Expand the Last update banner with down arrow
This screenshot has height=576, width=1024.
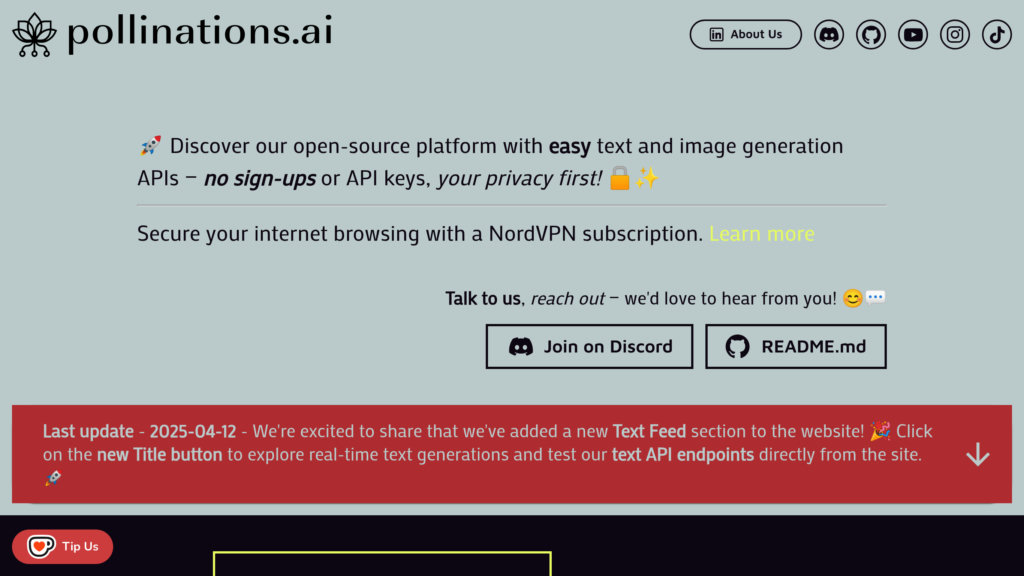(977, 455)
